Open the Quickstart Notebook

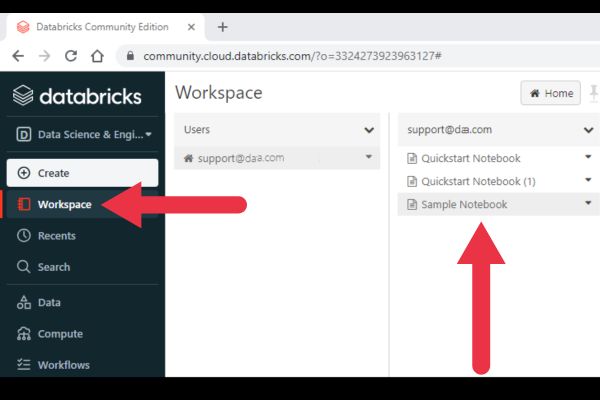471,158
